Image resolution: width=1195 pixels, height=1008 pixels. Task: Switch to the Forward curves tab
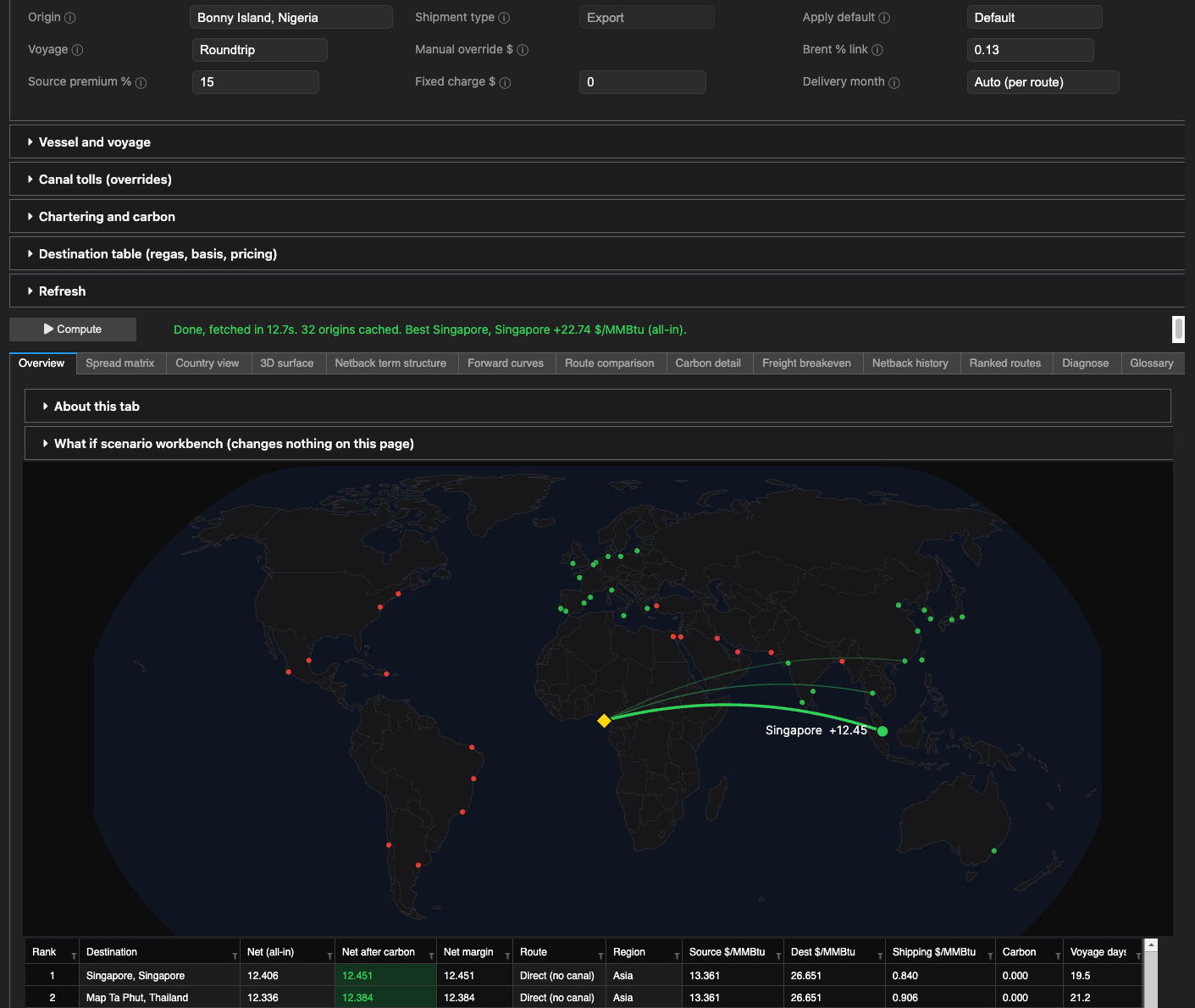click(506, 363)
